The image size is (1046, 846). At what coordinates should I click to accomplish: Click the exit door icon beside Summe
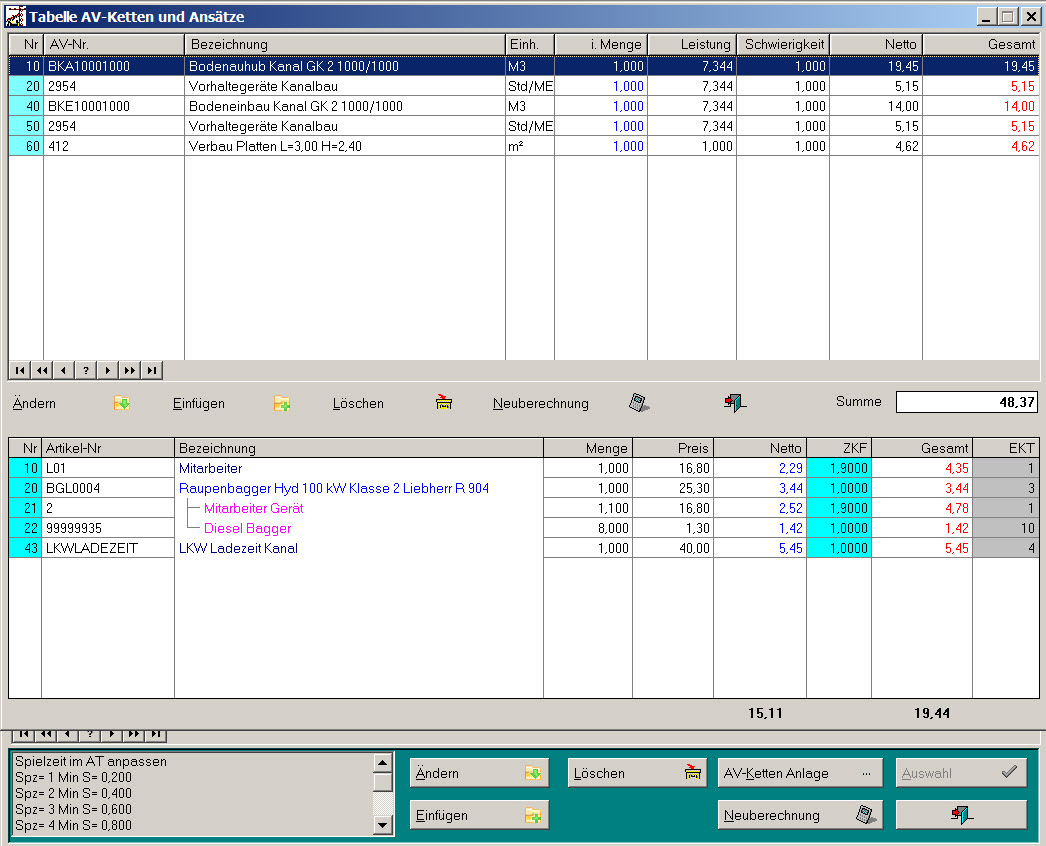(735, 404)
